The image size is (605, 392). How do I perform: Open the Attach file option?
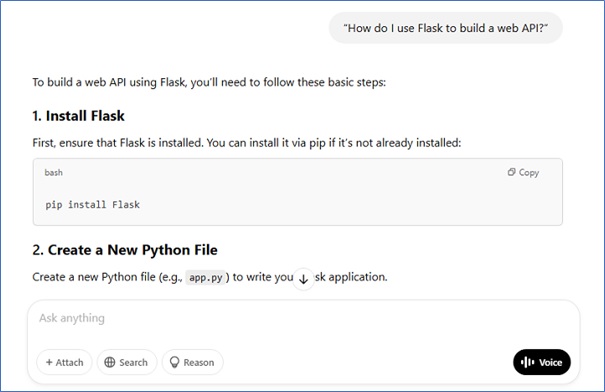tap(64, 362)
